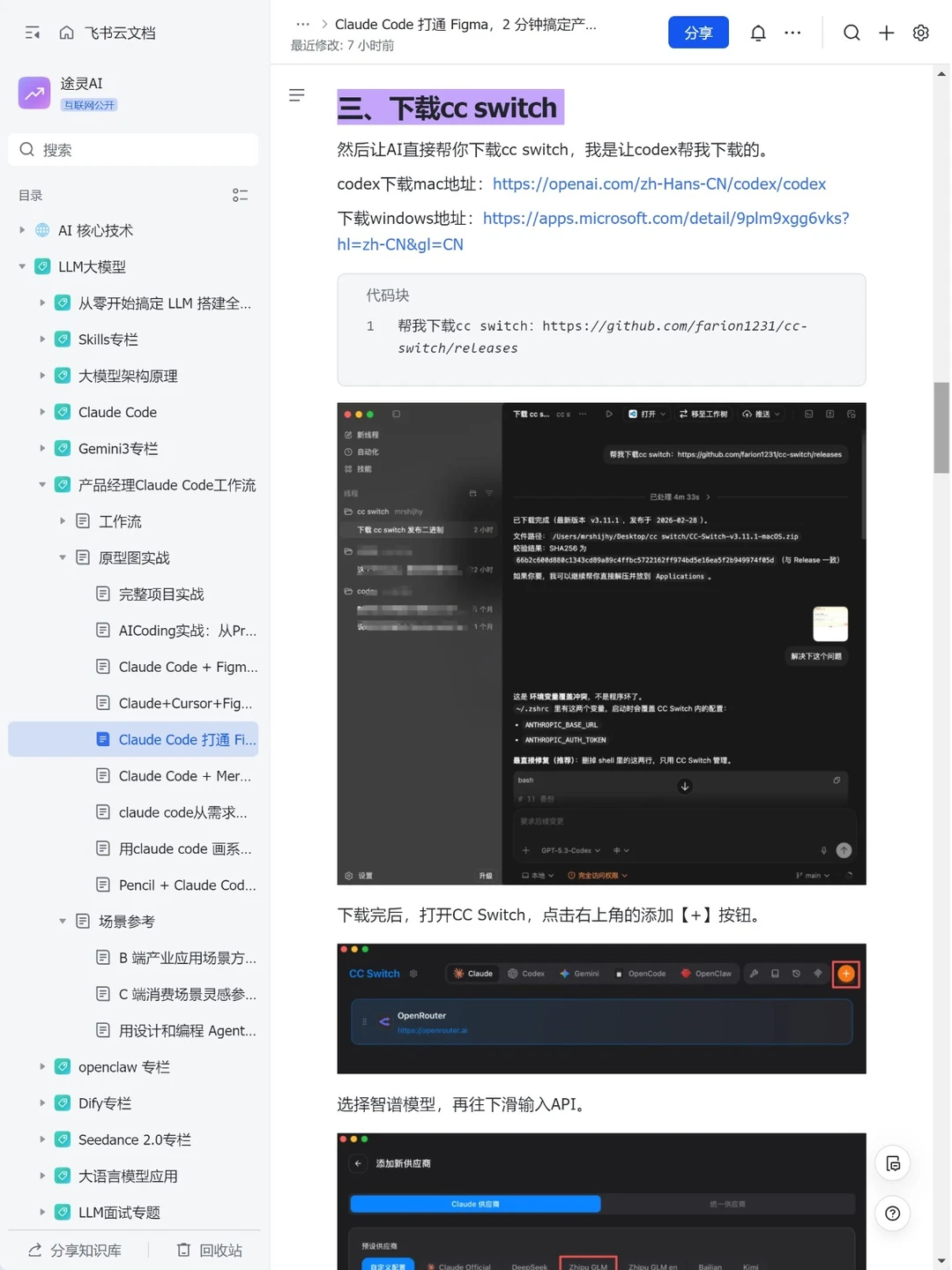Click the 最近修改: 7 小时前 text
The width and height of the screenshot is (952, 1270).
(342, 45)
